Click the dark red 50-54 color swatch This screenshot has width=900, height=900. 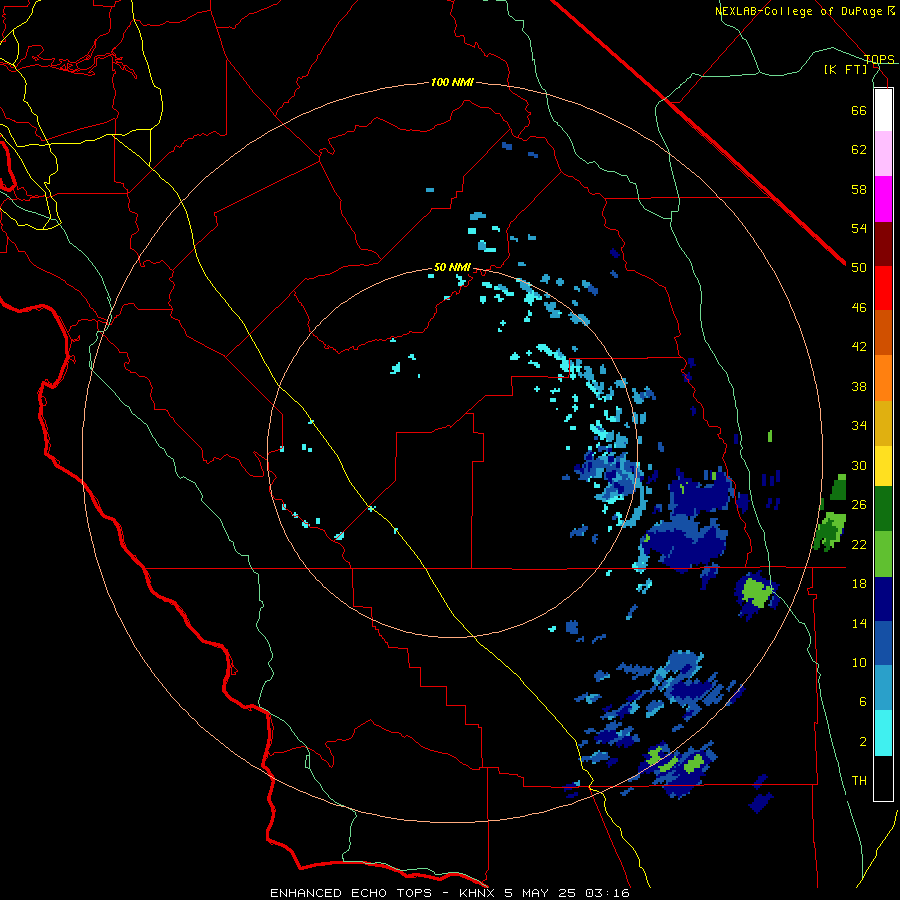coord(883,245)
